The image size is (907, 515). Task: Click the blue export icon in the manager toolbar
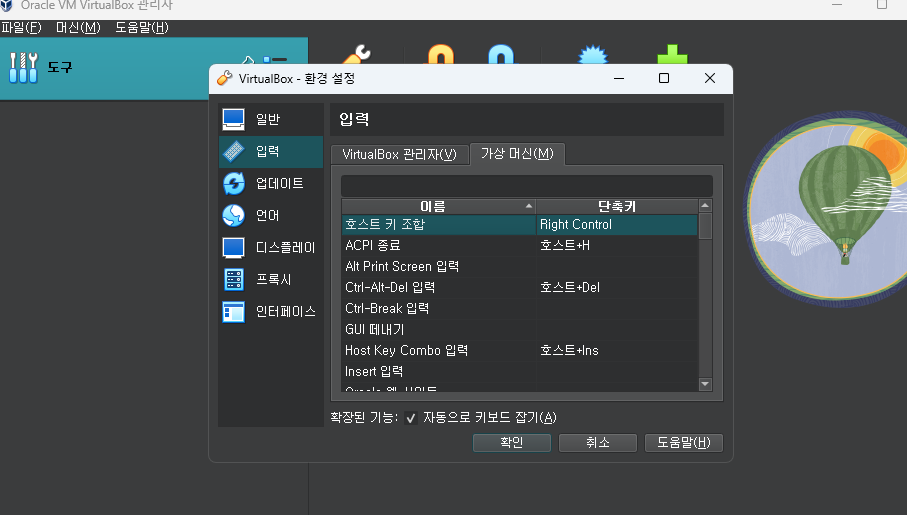click(x=501, y=54)
